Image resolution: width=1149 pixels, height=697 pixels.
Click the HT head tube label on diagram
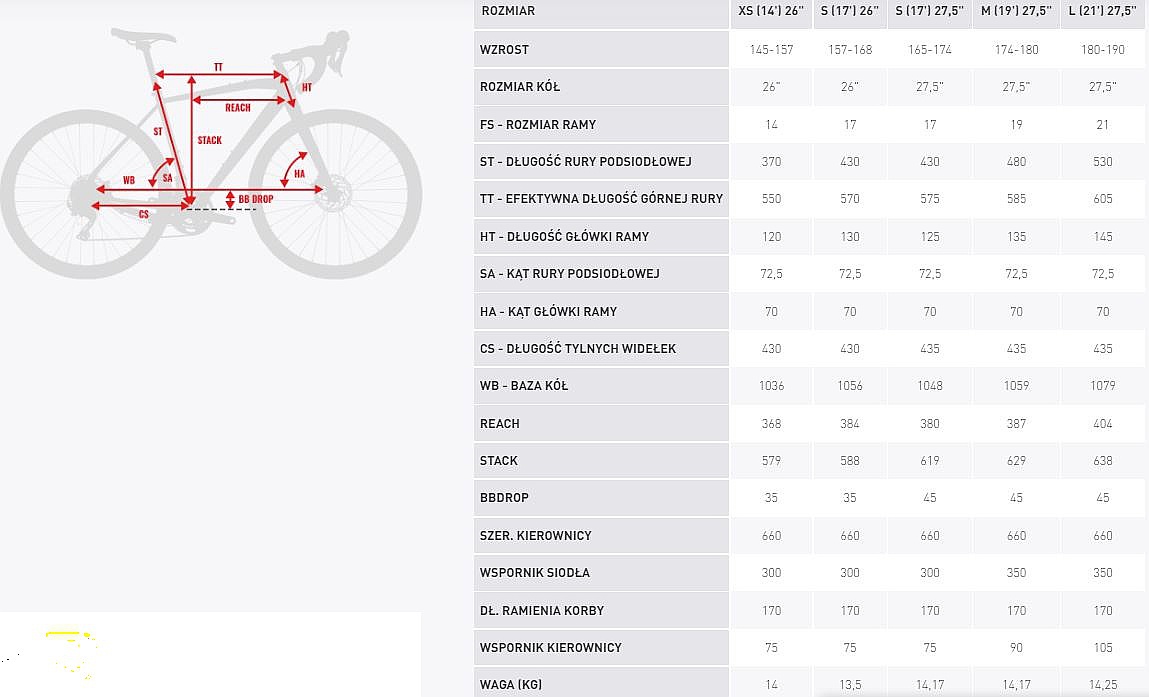[x=307, y=87]
